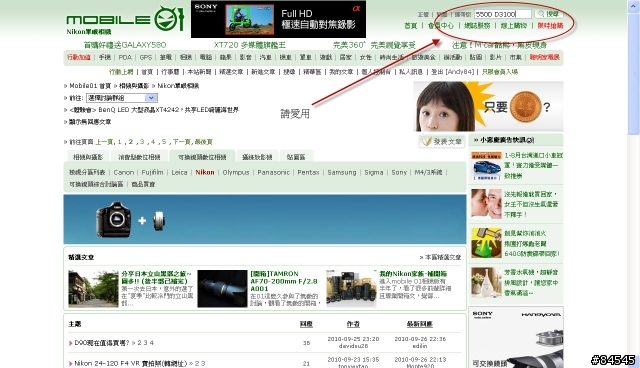This screenshot has width=640, height=368.
Task: Click the magnifier search button
Action: tap(549, 14)
